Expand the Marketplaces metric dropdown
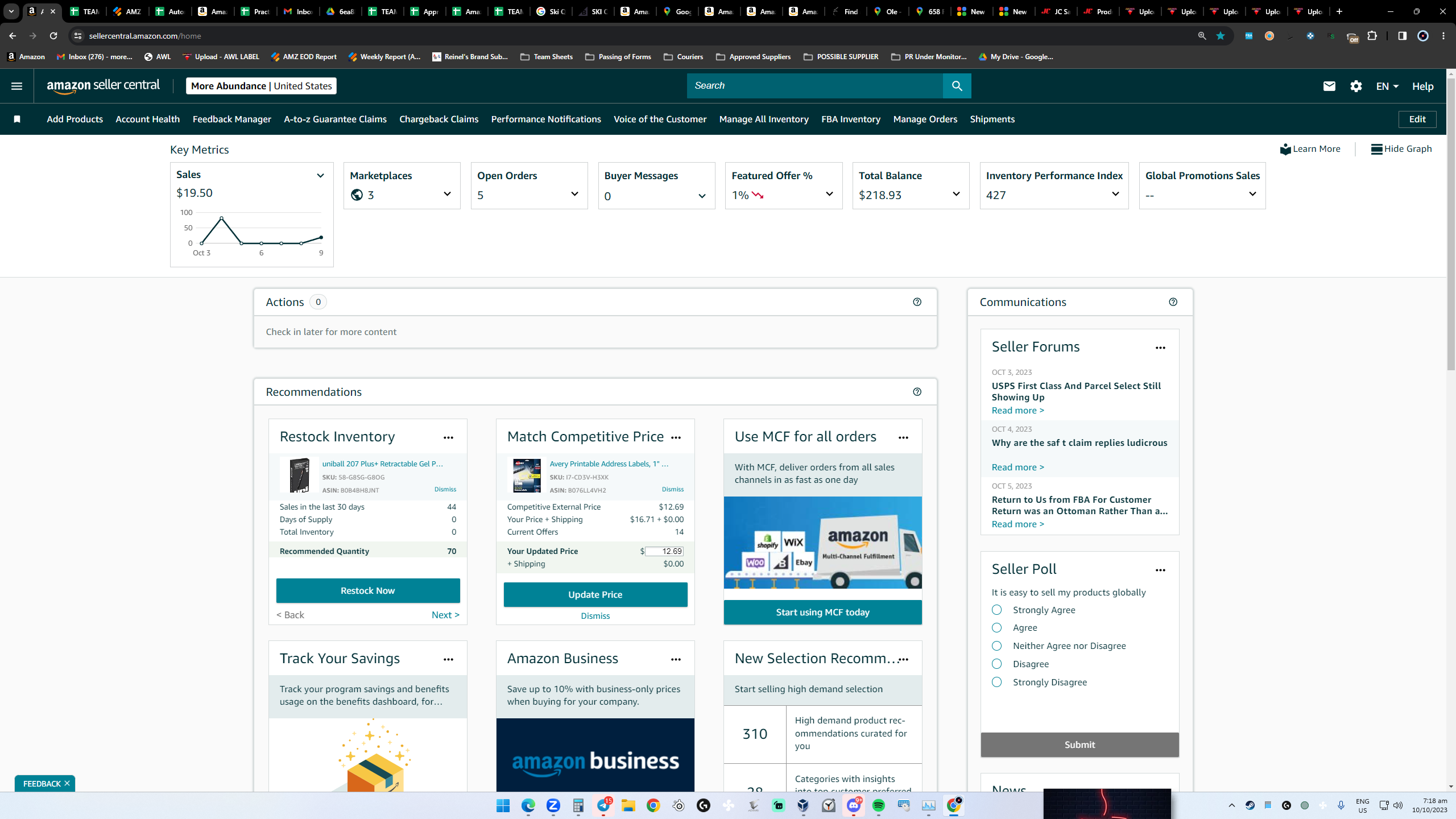Viewport: 1456px width, 819px height. [x=447, y=195]
